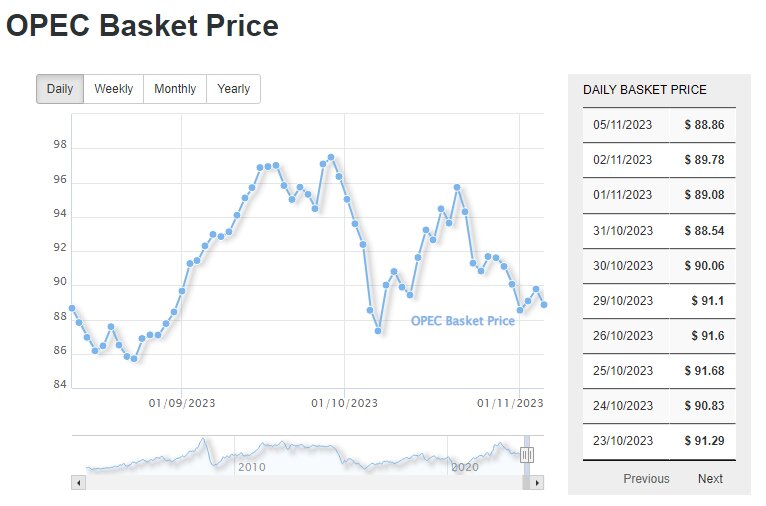Click the OPEC Basket Price series label
This screenshot has width=766, height=506.
click(x=463, y=321)
